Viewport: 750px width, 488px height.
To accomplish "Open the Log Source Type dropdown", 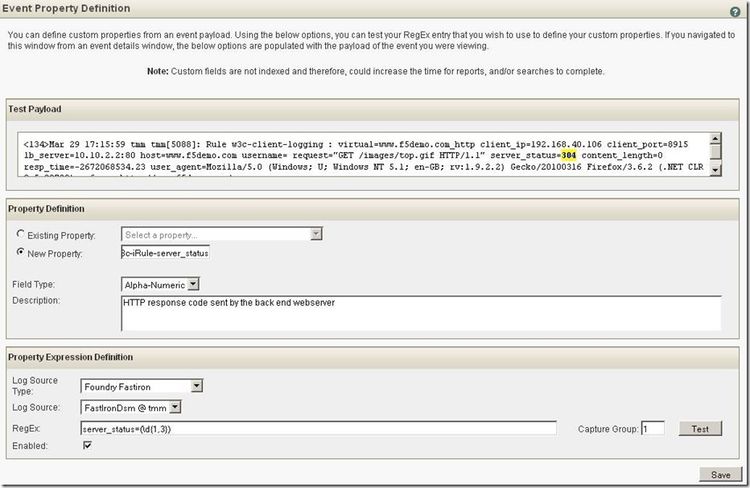I will pos(142,386).
